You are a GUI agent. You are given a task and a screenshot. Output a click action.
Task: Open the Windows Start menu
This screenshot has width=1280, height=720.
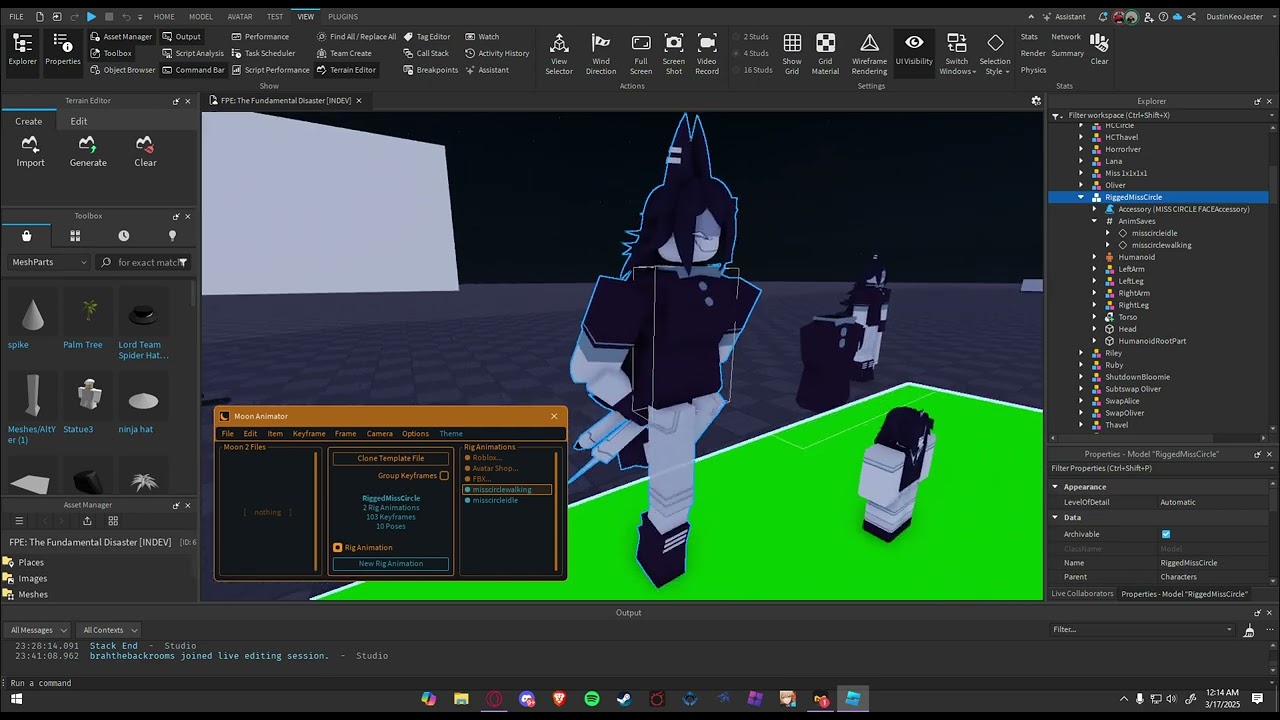pos(16,699)
